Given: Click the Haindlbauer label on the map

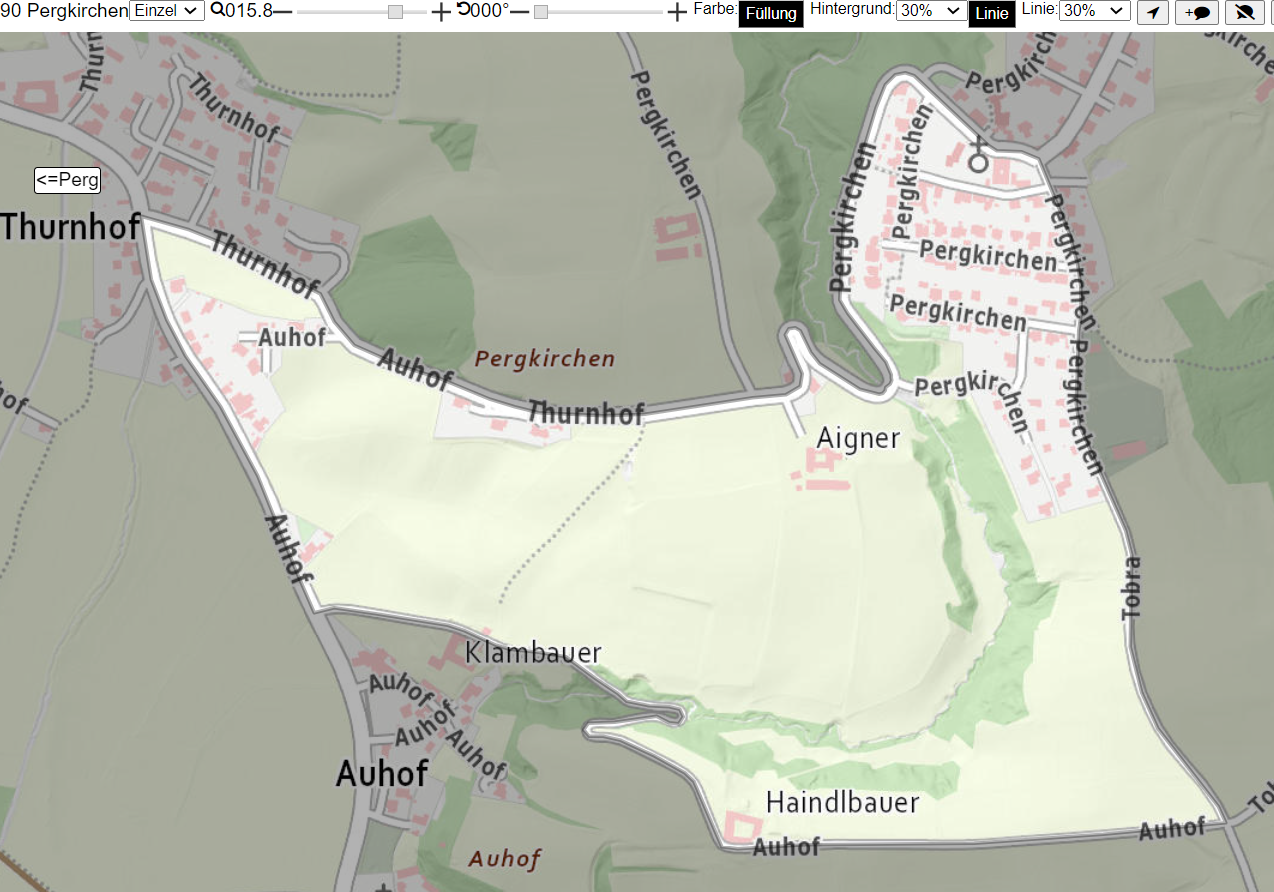Looking at the screenshot, I should [842, 801].
